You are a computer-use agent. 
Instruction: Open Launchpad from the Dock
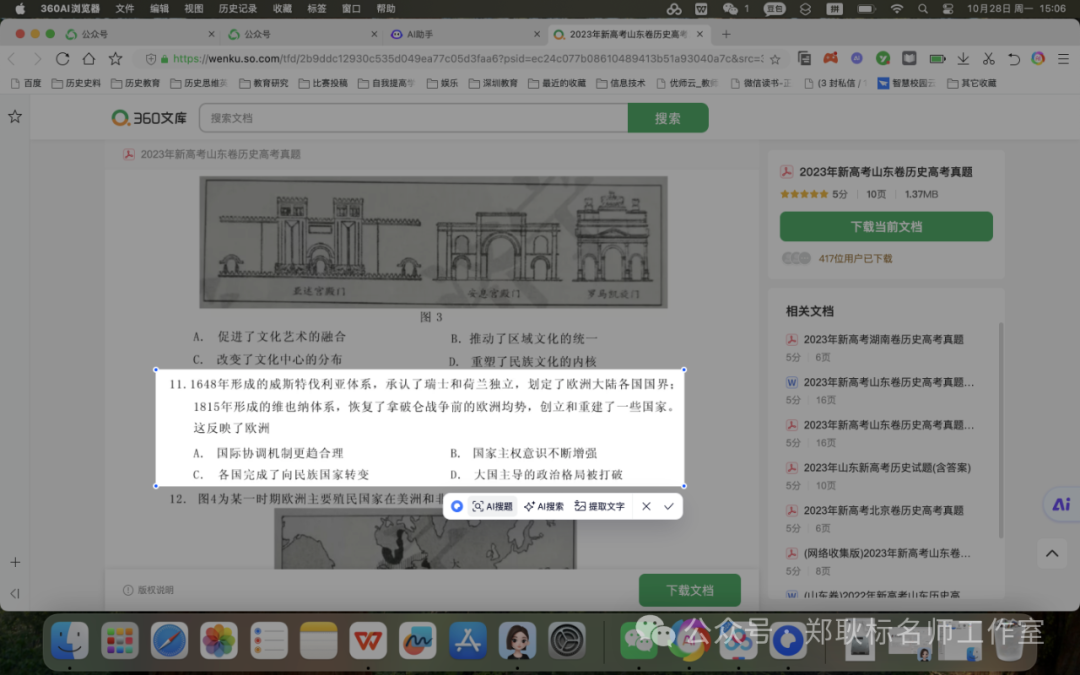pos(119,641)
